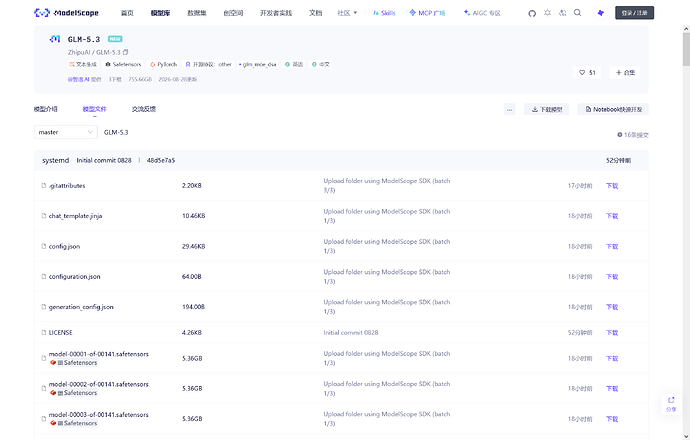Switch to the 模型介绍 tab
690x440 pixels.
tap(46, 109)
